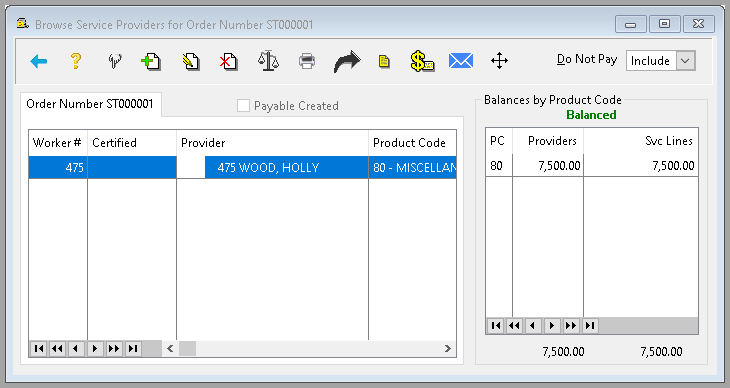
Task: Edit the selected provider record
Action: click(x=190, y=61)
